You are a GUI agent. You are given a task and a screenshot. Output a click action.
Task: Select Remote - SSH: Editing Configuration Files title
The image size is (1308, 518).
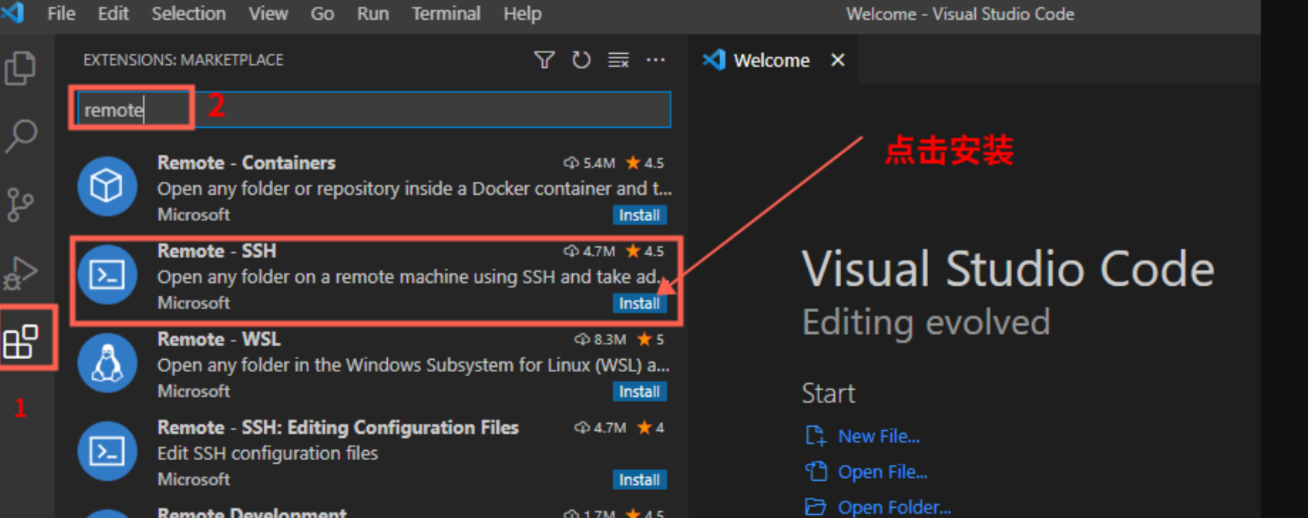(x=338, y=427)
